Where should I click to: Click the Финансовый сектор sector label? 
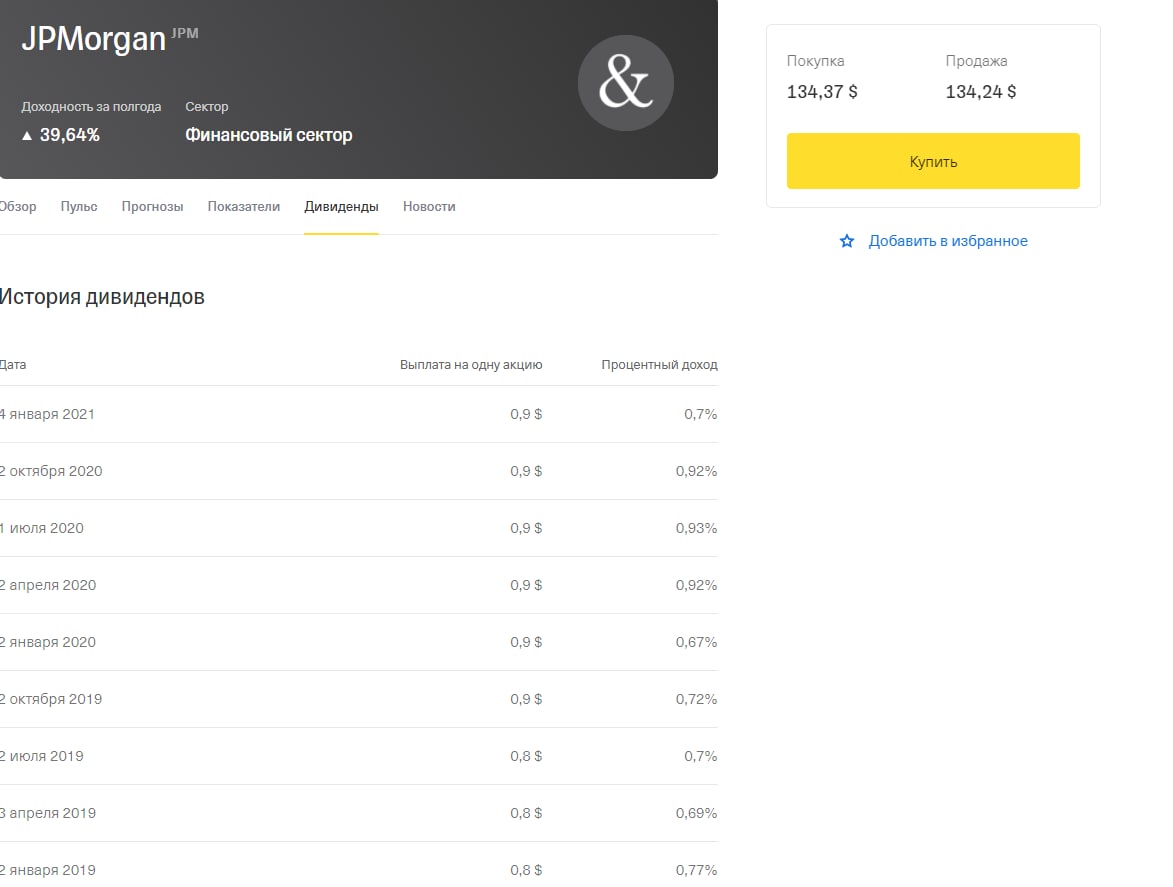(269, 135)
